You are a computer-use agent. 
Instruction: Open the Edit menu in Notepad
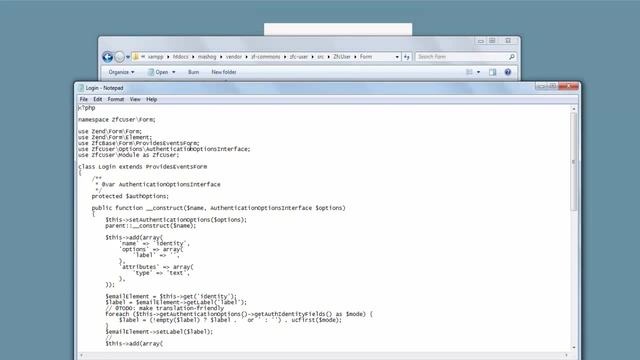point(98,99)
